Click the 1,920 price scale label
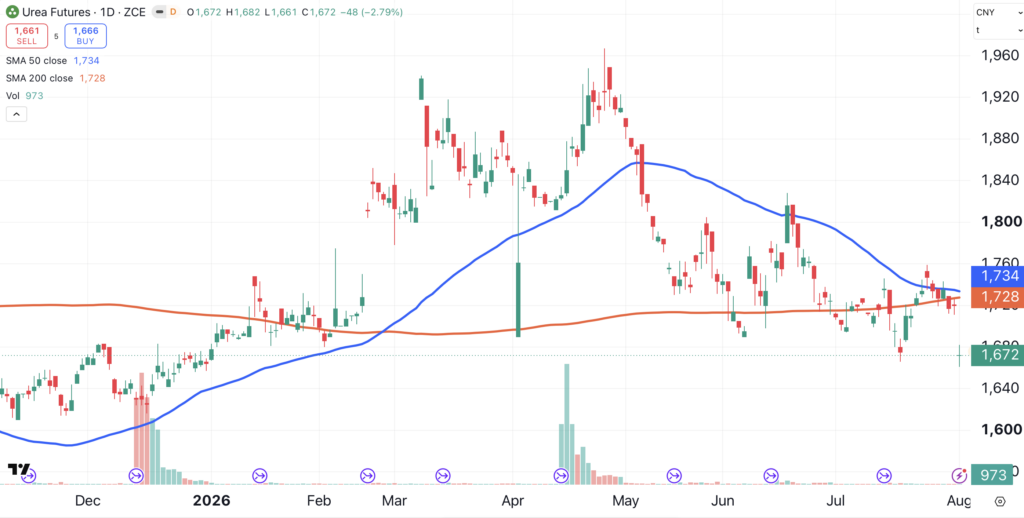Viewport: 1024px width, 518px height. [x=1000, y=97]
